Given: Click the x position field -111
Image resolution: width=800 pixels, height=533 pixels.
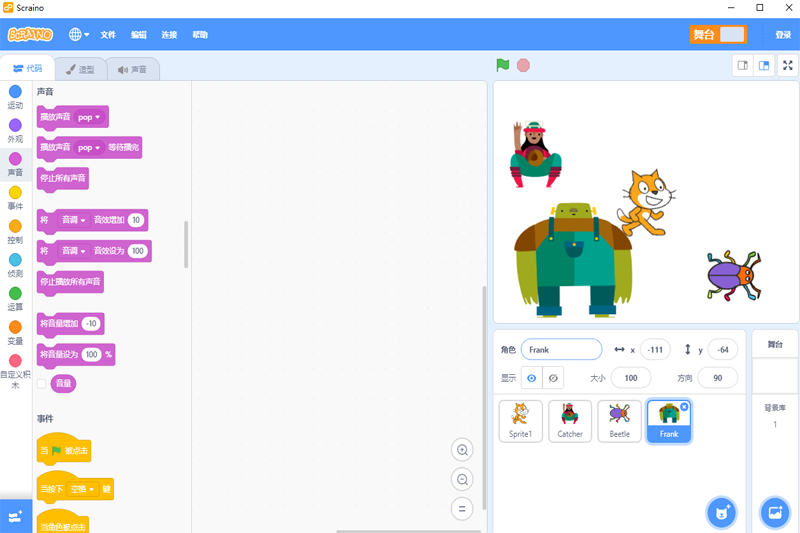Looking at the screenshot, I should (655, 349).
